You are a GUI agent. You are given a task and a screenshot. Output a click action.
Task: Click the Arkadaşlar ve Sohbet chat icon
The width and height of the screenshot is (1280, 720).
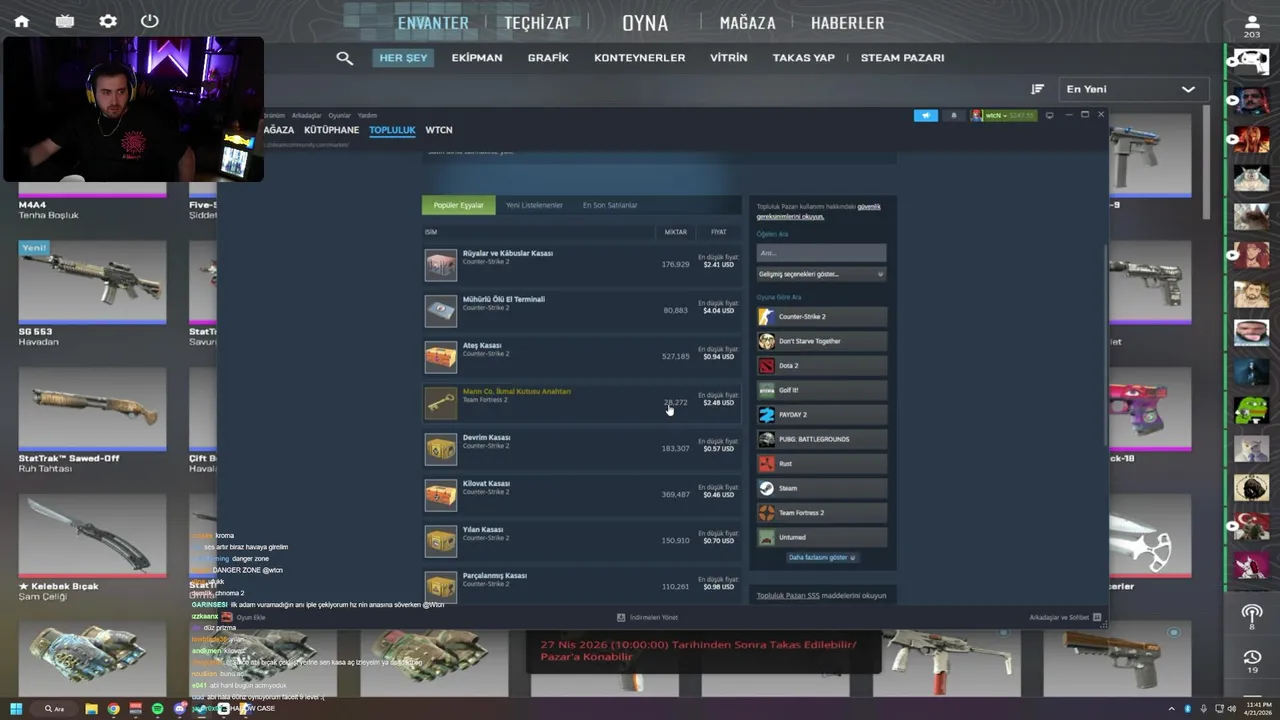[1097, 618]
